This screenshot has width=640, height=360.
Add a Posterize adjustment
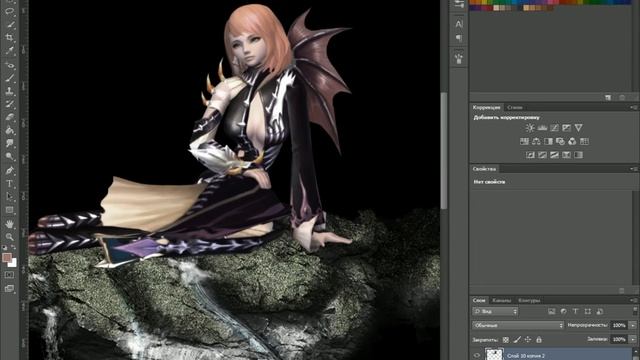click(542, 155)
